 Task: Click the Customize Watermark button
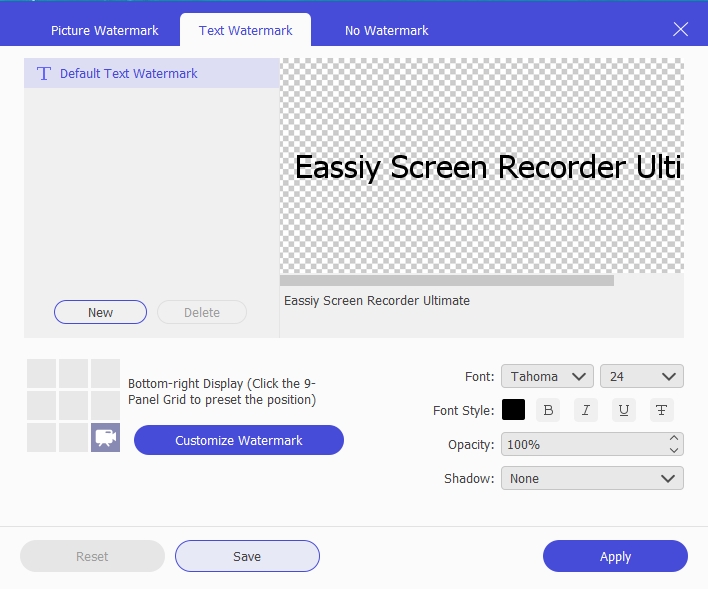point(239,440)
